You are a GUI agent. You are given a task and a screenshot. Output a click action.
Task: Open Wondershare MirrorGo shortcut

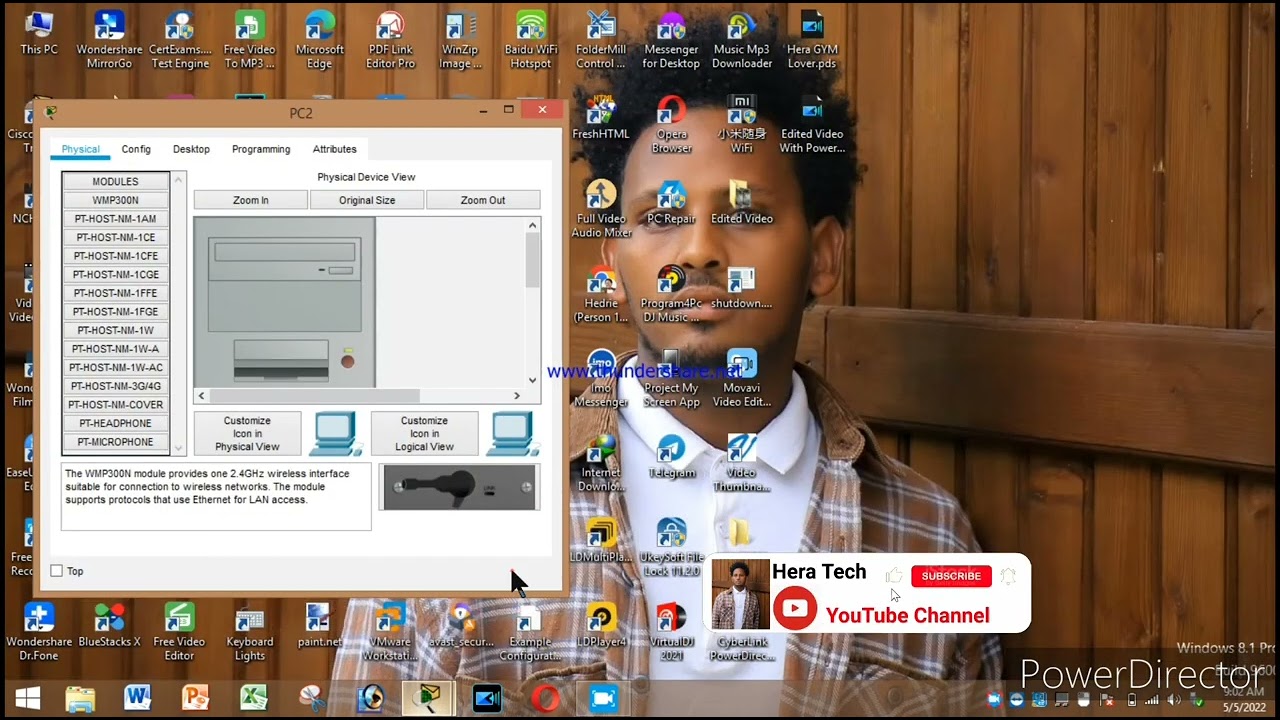coord(109,40)
